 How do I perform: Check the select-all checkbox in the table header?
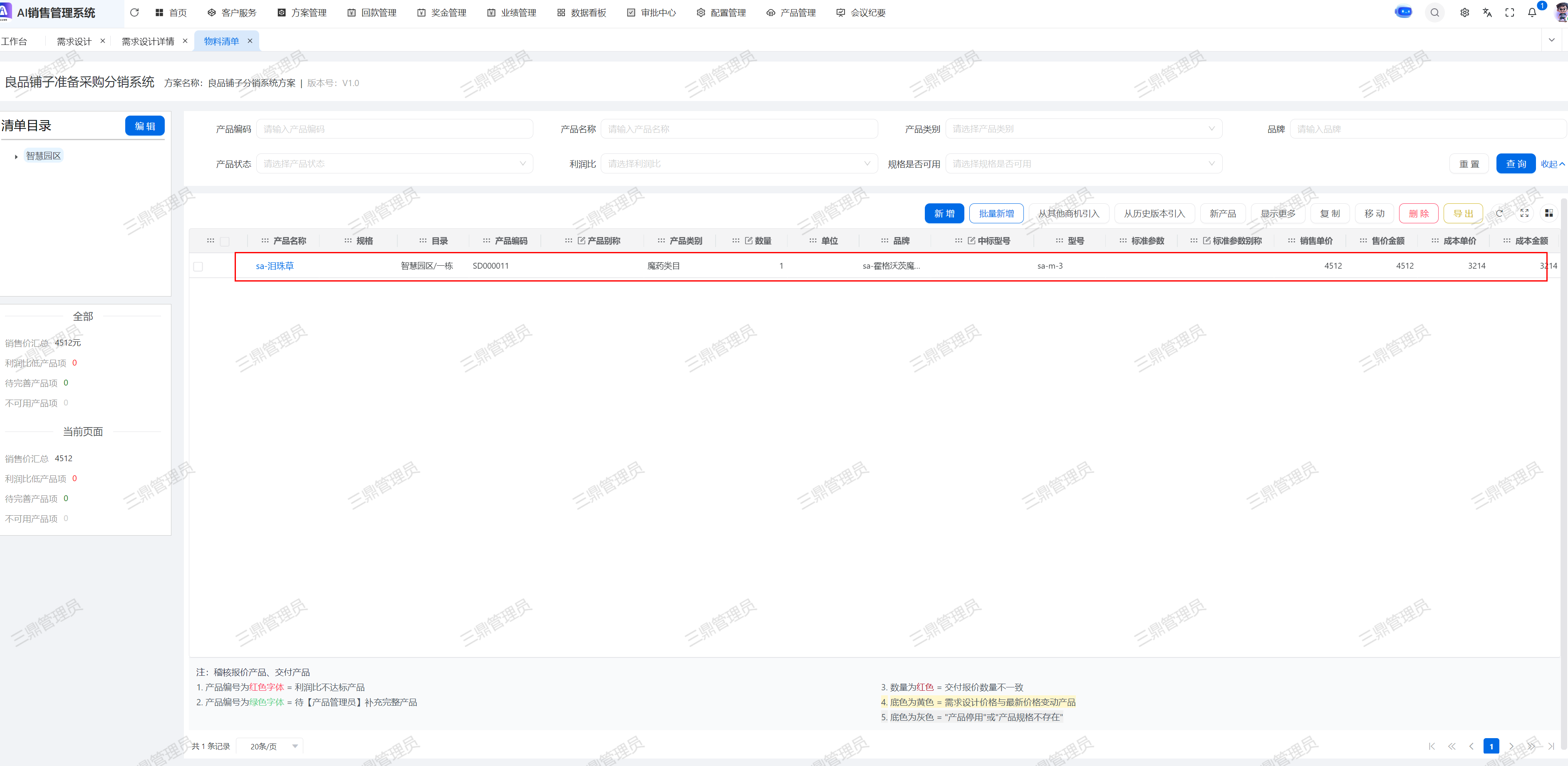[225, 242]
